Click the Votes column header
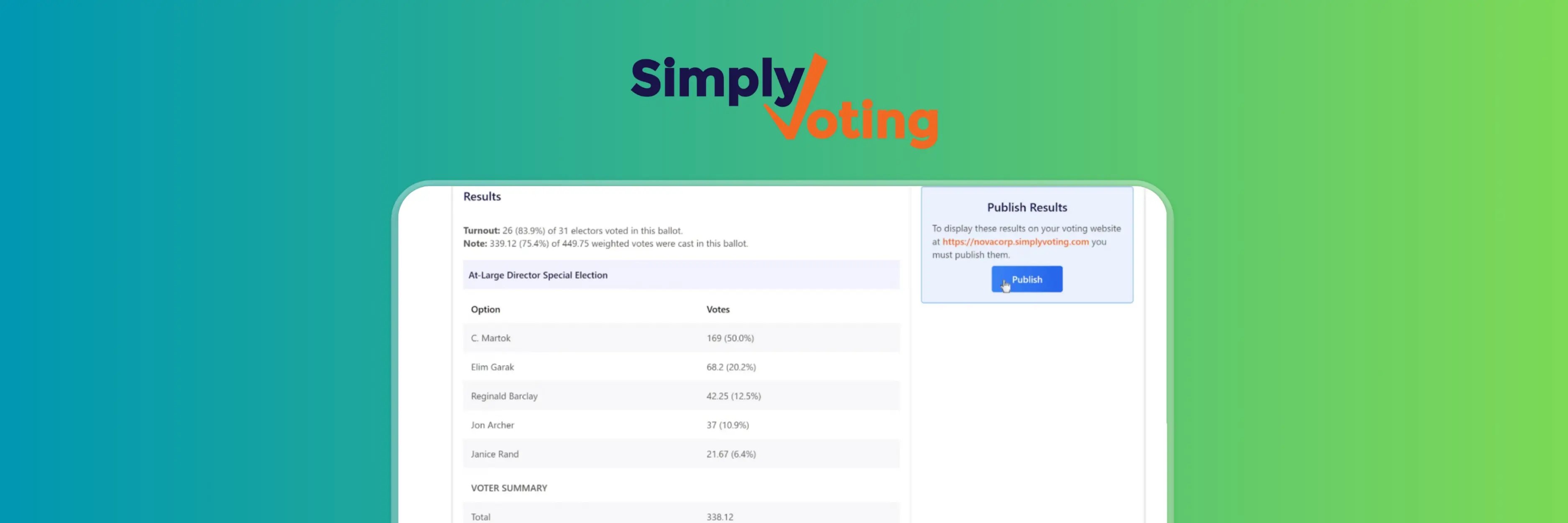Viewport: 1568px width, 523px height. point(718,309)
